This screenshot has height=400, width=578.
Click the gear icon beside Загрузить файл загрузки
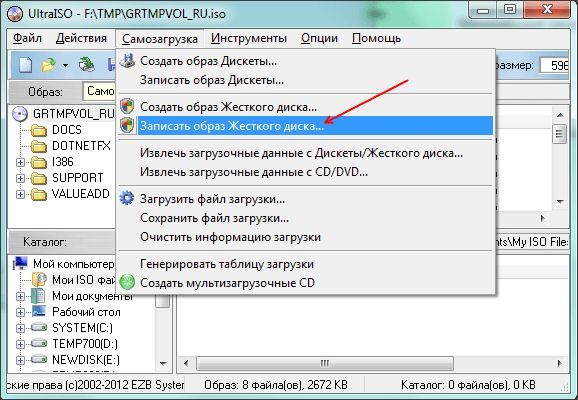(x=127, y=198)
